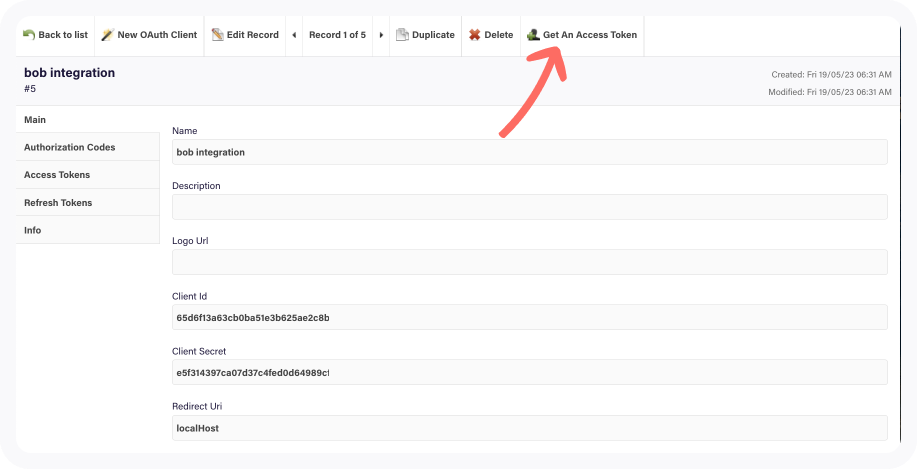
Task: Click the Created date text
Action: click(x=832, y=74)
